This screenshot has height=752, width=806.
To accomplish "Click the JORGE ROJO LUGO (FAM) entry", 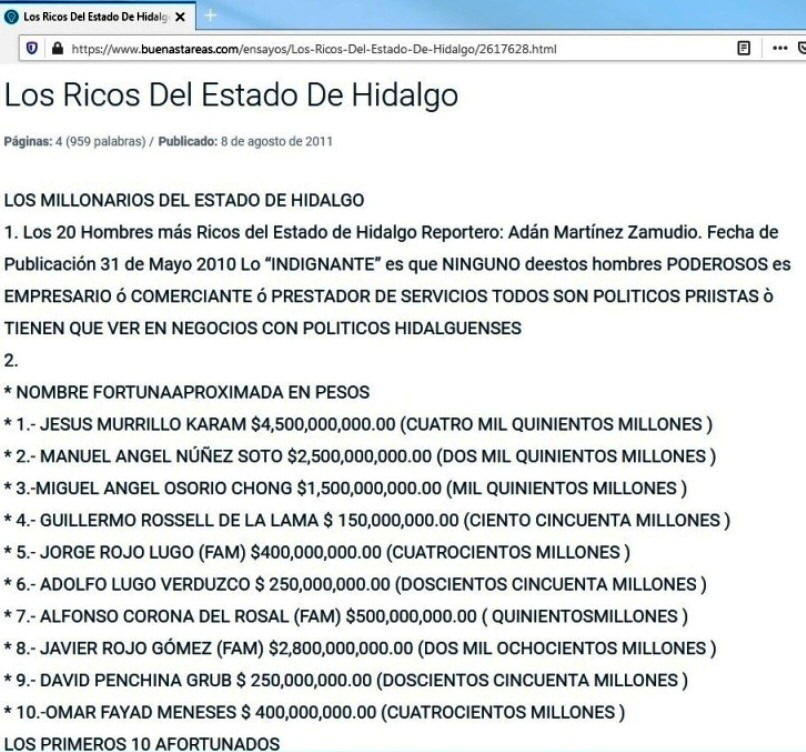I will click(317, 552).
